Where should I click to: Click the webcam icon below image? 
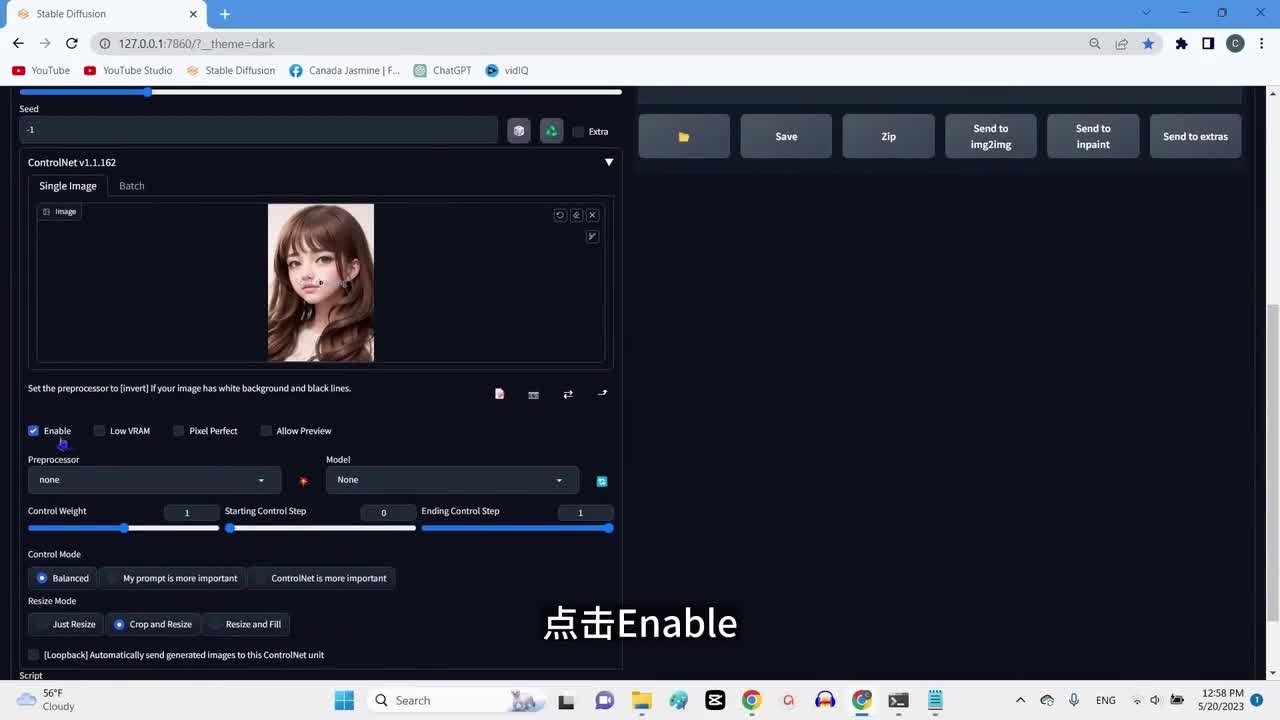click(533, 394)
